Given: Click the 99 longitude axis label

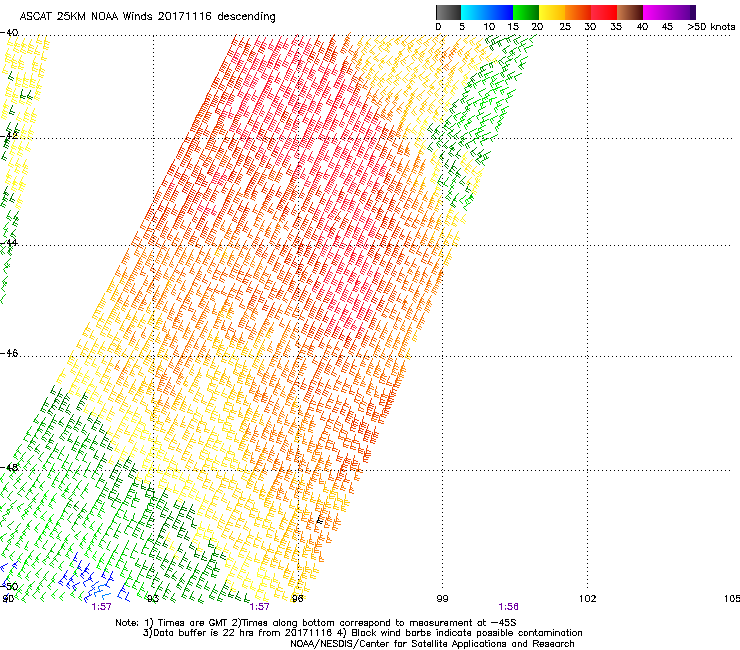Looking at the screenshot, I should (442, 599).
